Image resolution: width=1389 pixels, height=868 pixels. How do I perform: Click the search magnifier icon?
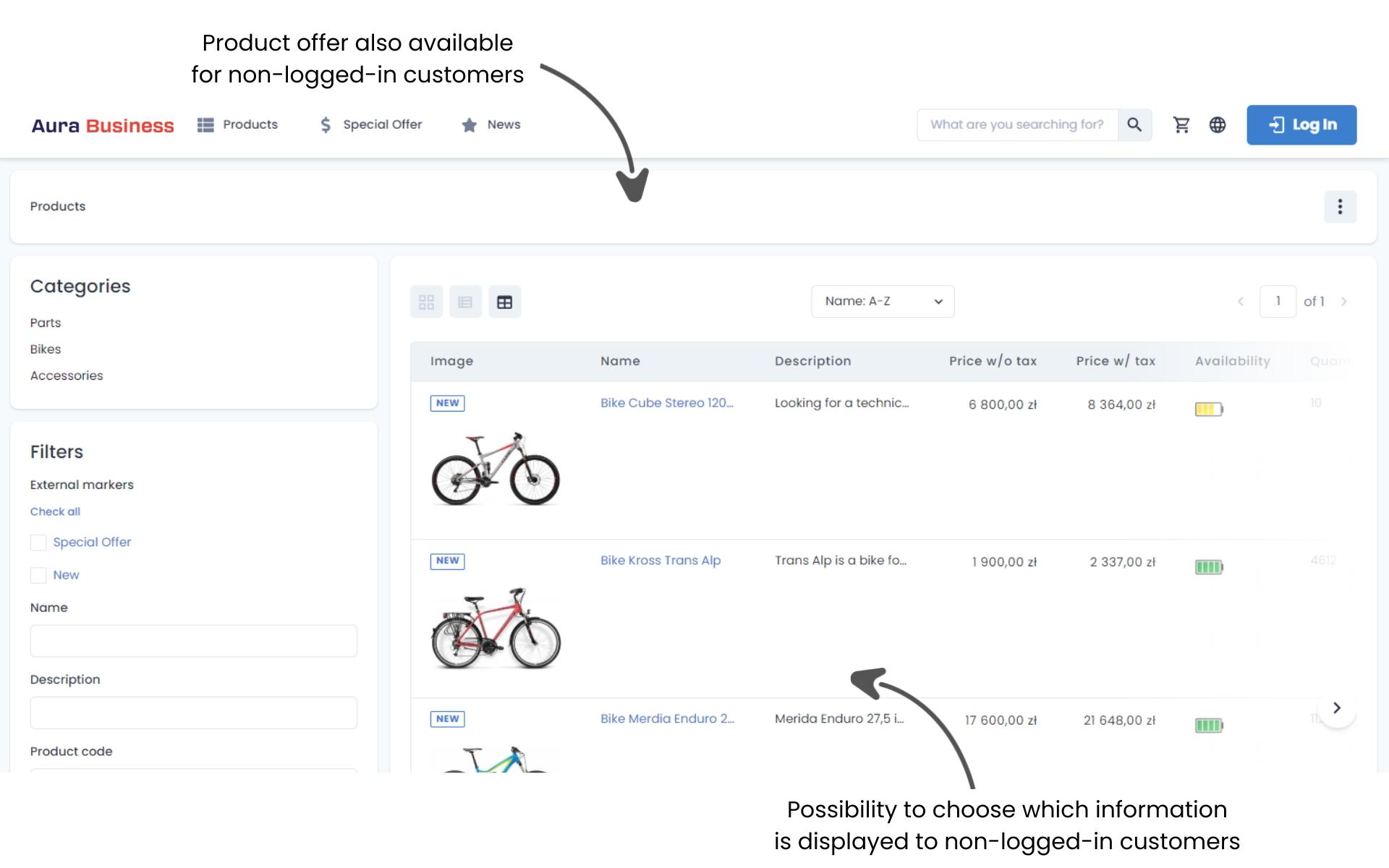click(x=1135, y=124)
